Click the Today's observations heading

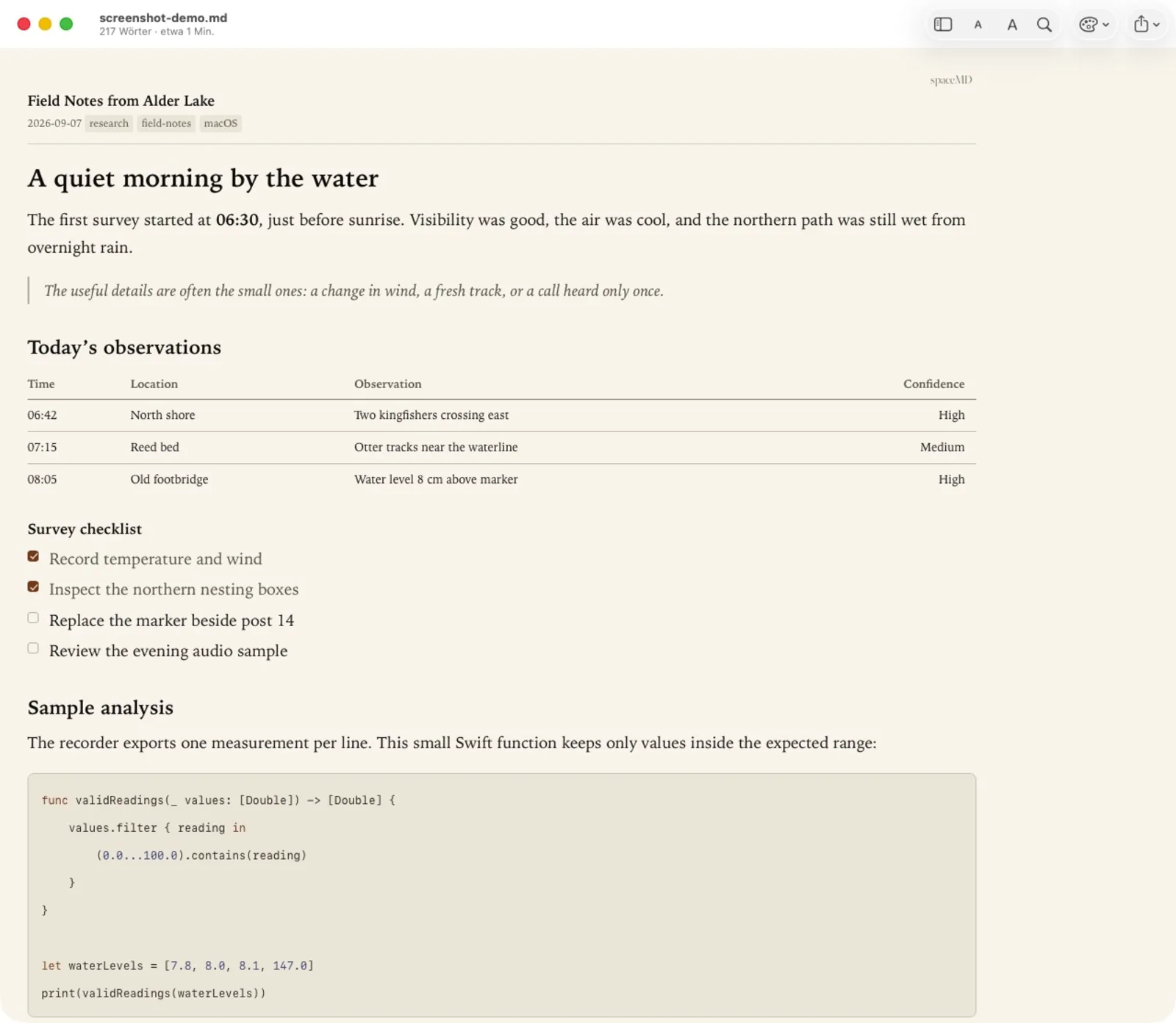pos(124,347)
